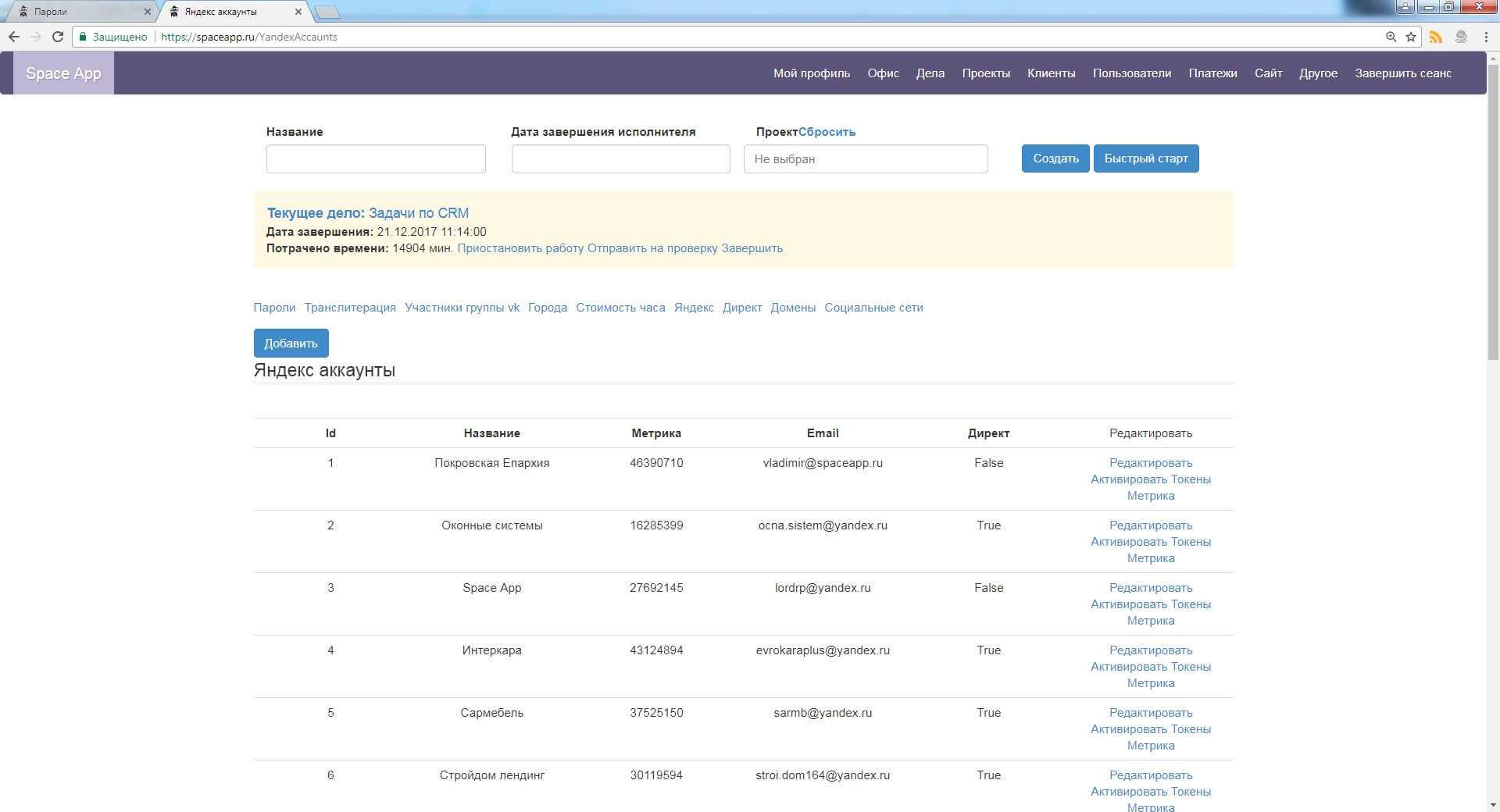Bookmark this page with the star icon
The image size is (1500, 812).
pyautogui.click(x=1411, y=37)
